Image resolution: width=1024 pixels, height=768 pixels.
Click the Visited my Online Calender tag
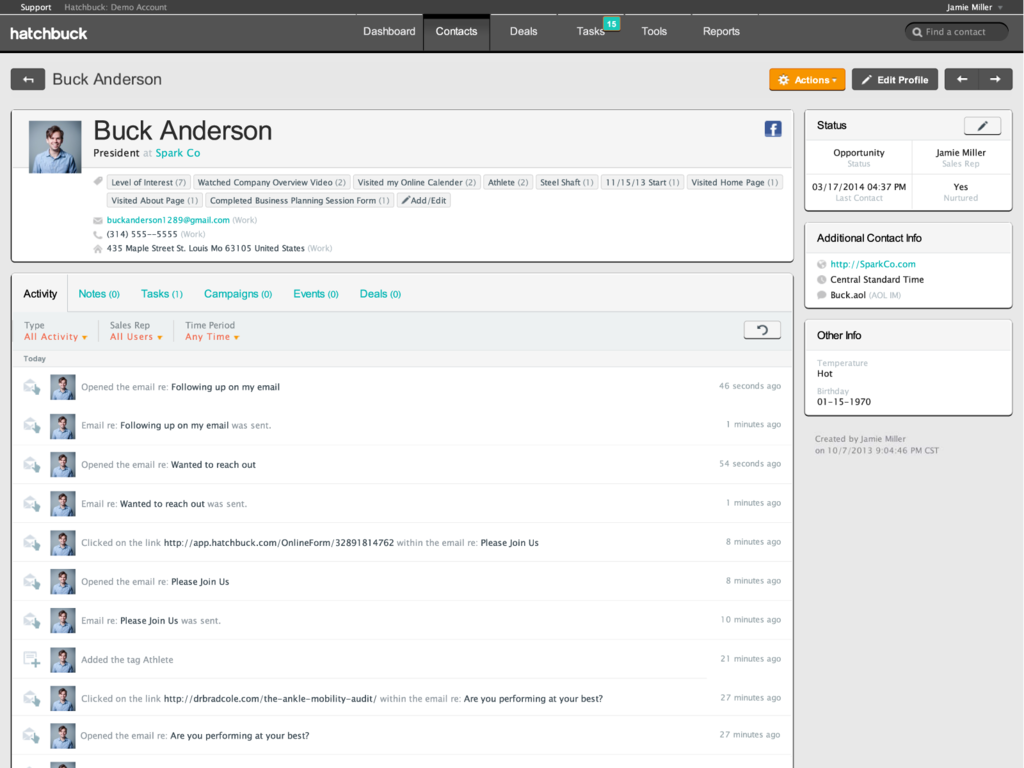point(417,182)
